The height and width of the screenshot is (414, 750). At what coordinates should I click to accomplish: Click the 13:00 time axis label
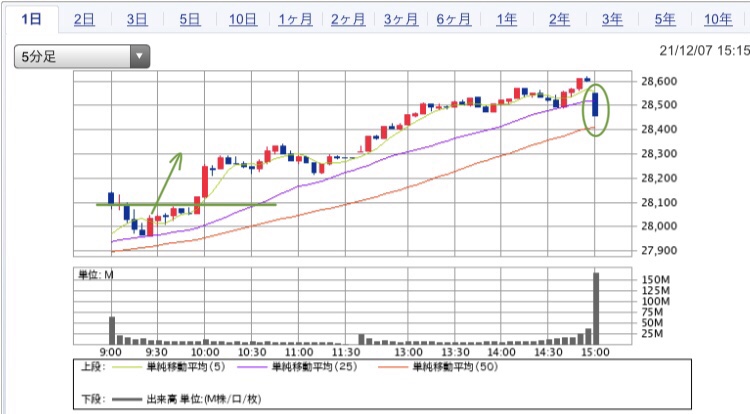(408, 352)
